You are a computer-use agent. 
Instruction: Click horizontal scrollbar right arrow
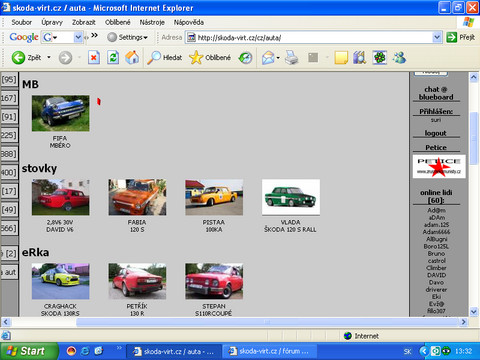click(x=463, y=322)
